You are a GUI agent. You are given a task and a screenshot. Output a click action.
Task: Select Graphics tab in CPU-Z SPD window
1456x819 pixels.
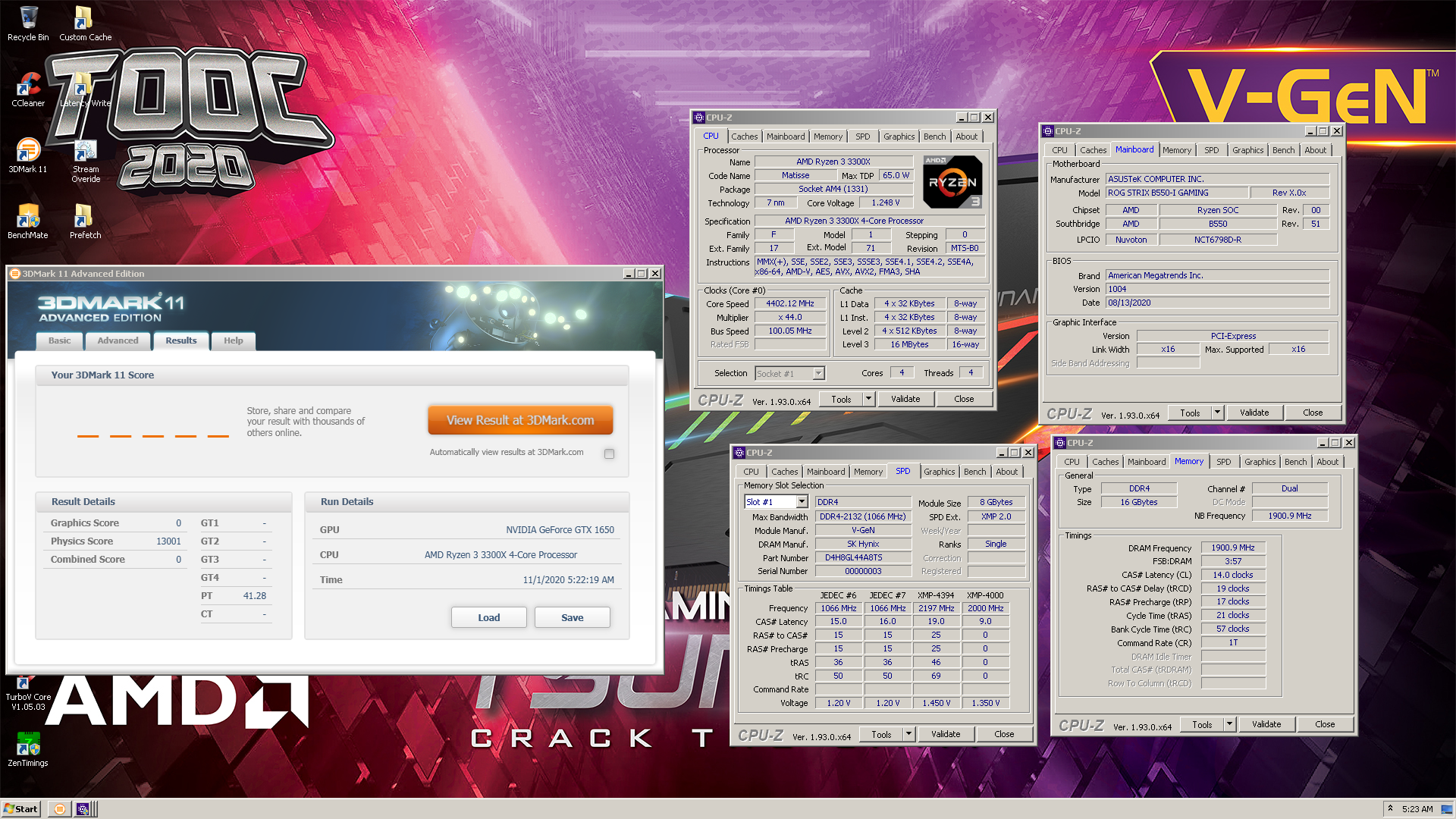click(939, 472)
